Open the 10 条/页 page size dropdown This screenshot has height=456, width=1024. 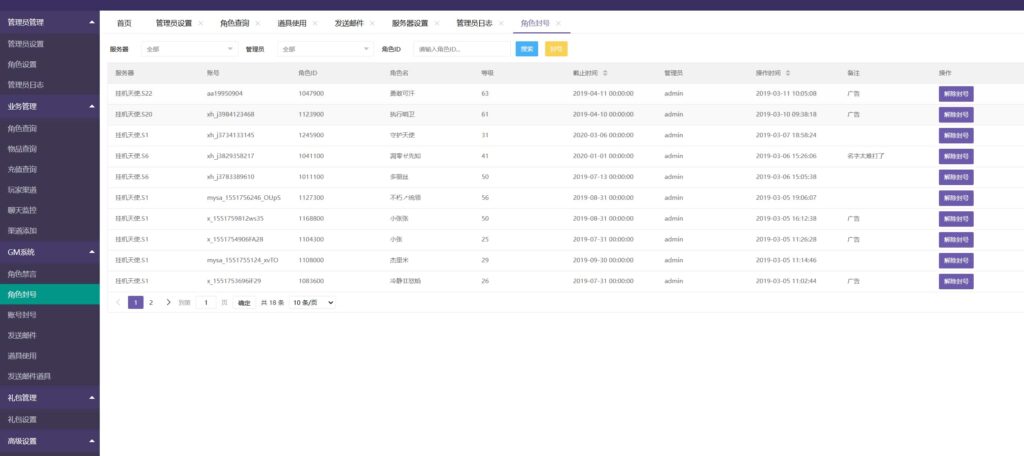click(312, 302)
